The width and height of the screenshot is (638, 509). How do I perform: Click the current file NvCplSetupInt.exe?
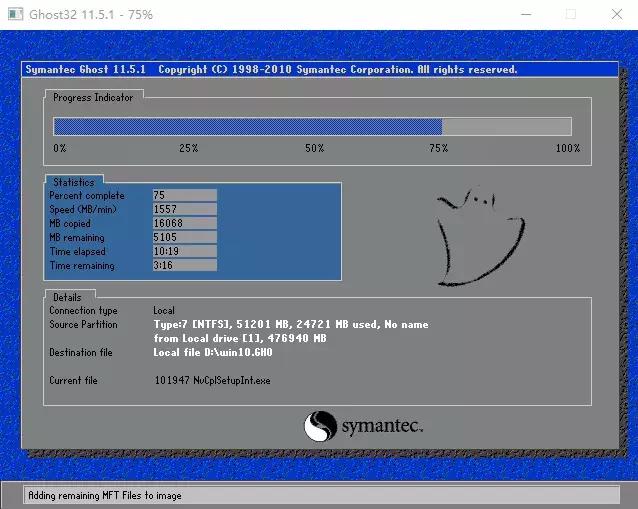point(232,380)
